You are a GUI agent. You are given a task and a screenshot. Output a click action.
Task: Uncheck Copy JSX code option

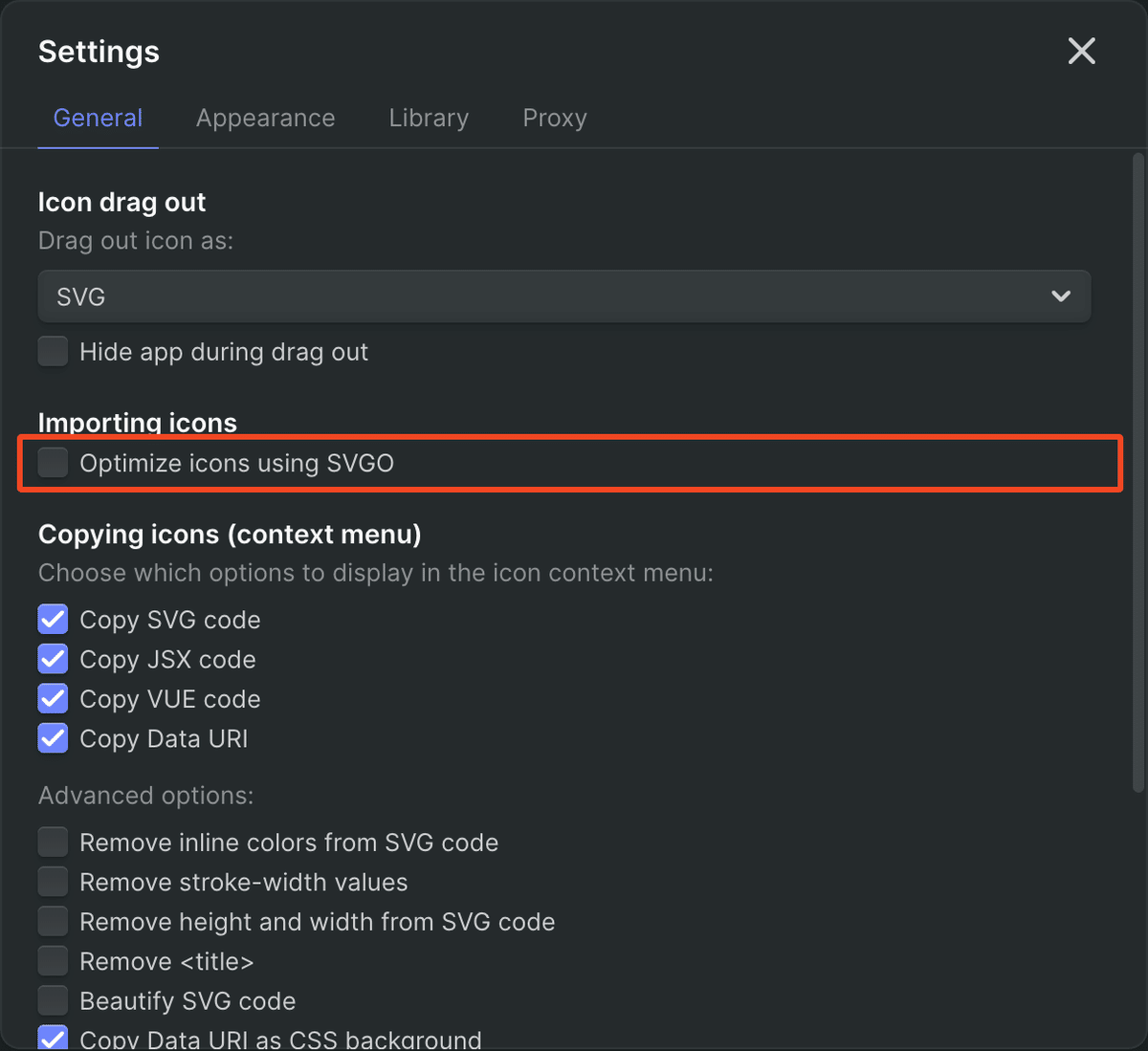pos(53,659)
